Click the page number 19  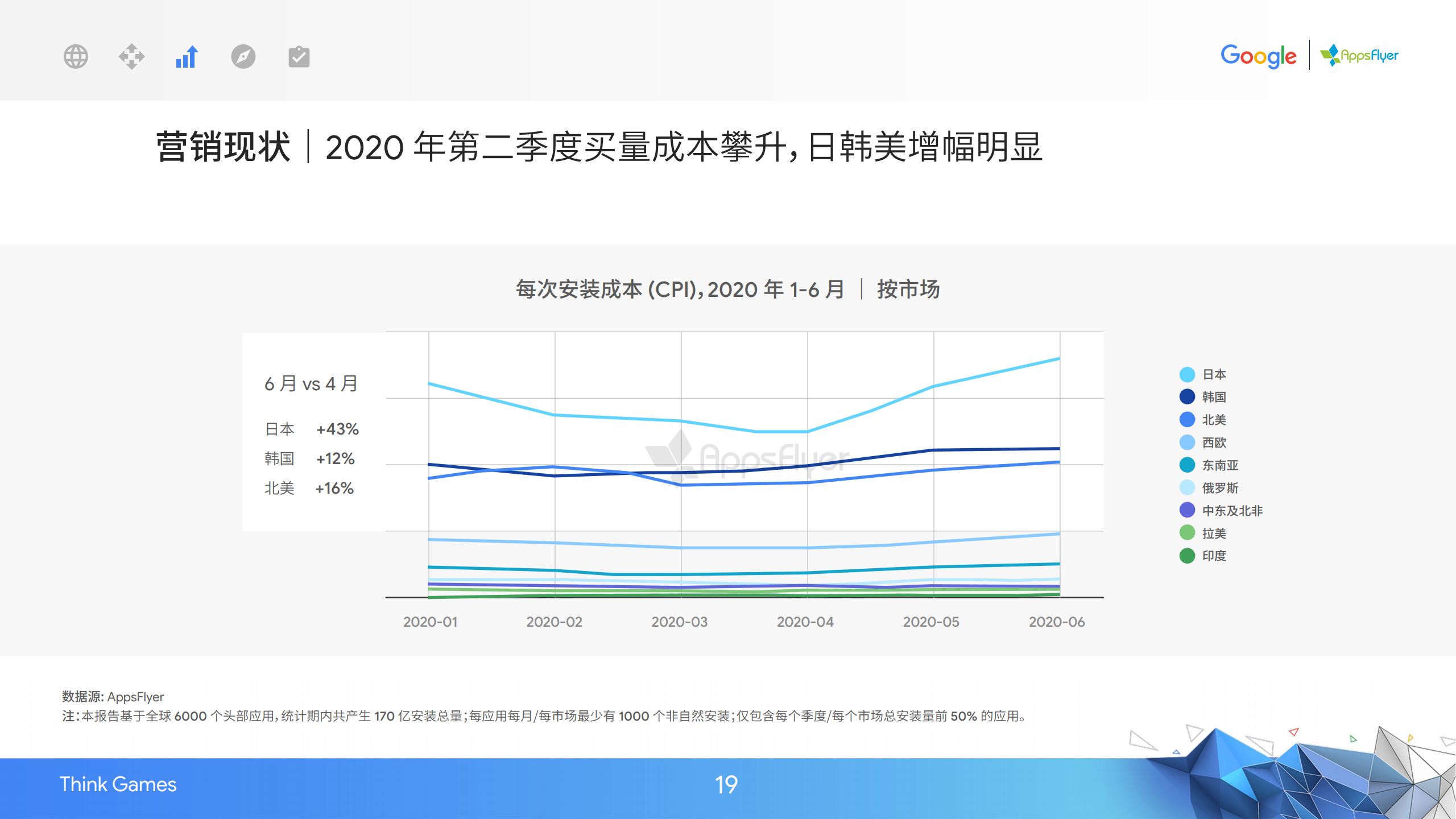[726, 785]
